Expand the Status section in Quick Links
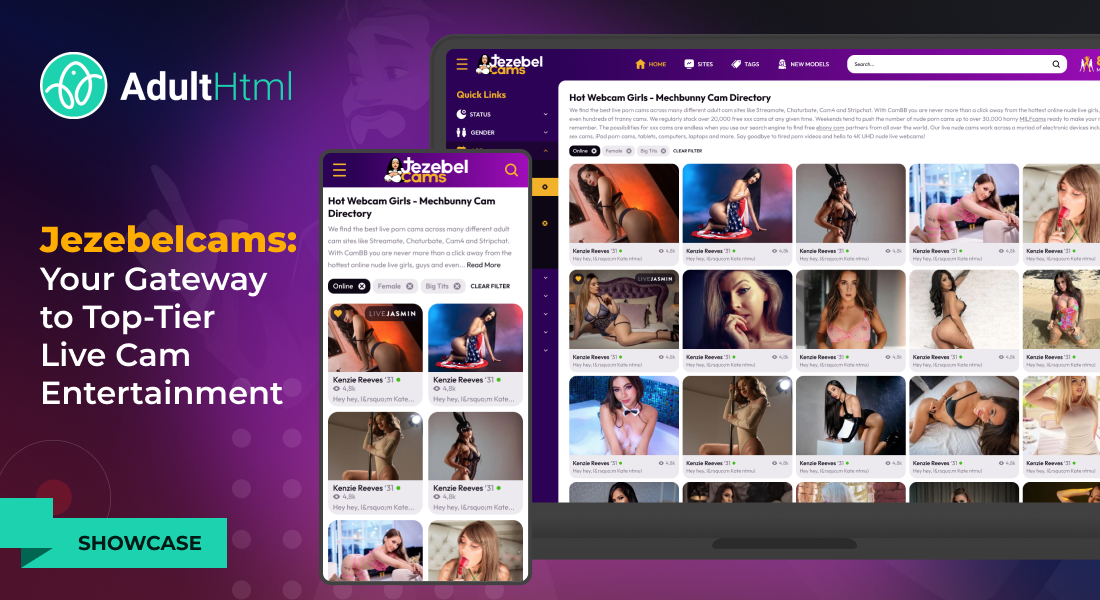 pos(546,114)
